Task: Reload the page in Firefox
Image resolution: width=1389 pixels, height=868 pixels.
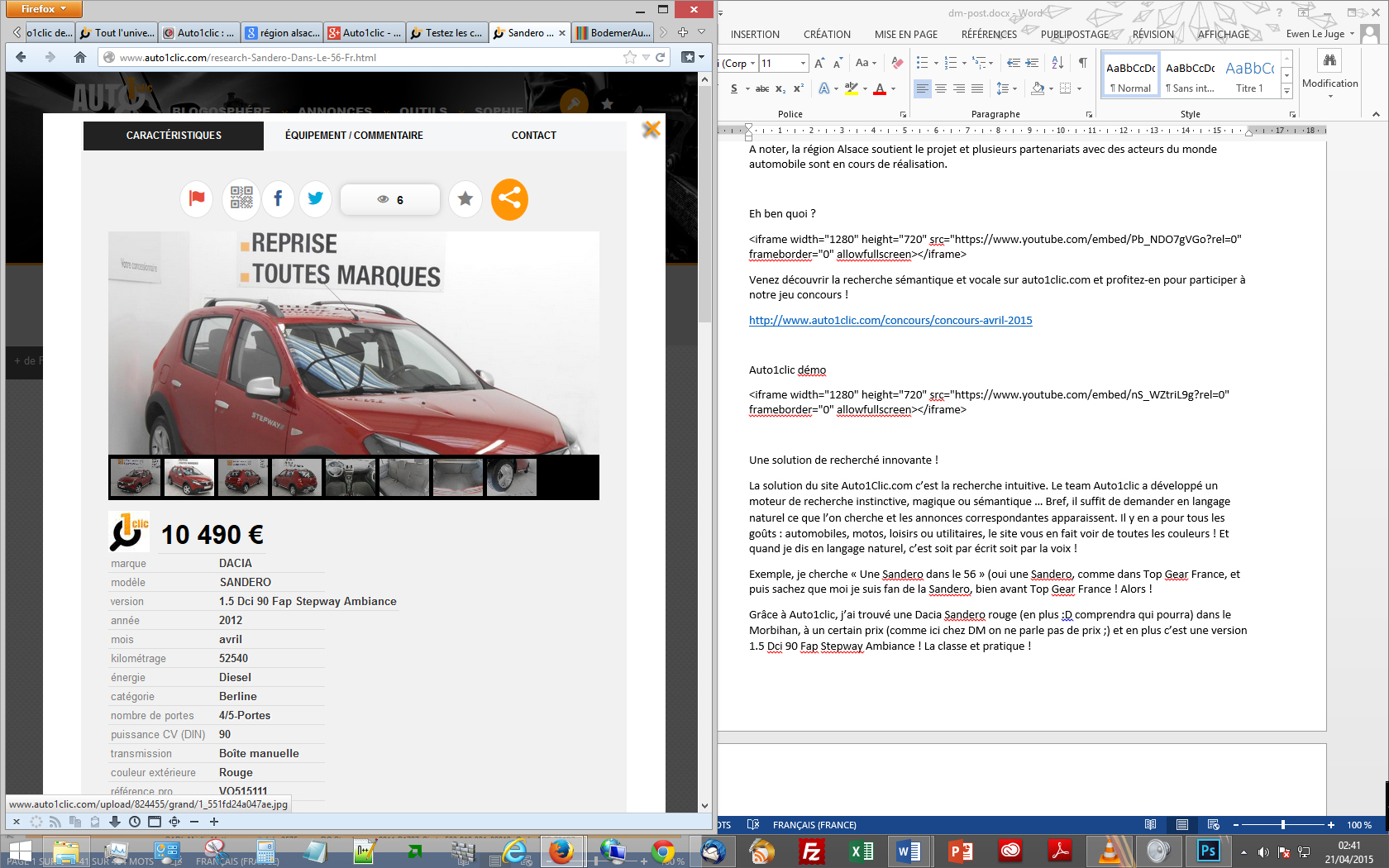Action: (661, 57)
